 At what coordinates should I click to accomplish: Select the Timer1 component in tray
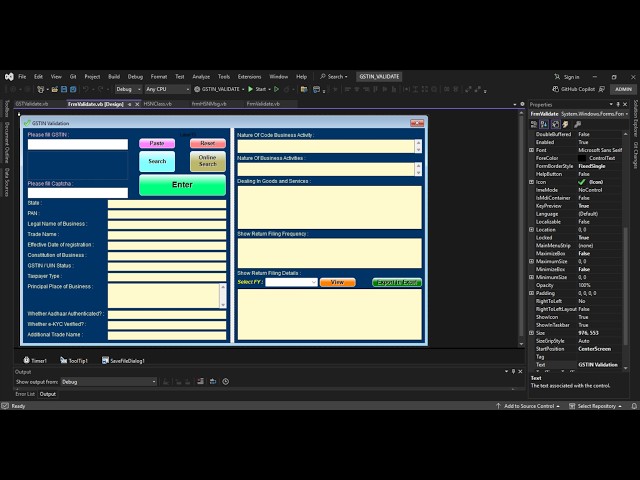[35, 360]
